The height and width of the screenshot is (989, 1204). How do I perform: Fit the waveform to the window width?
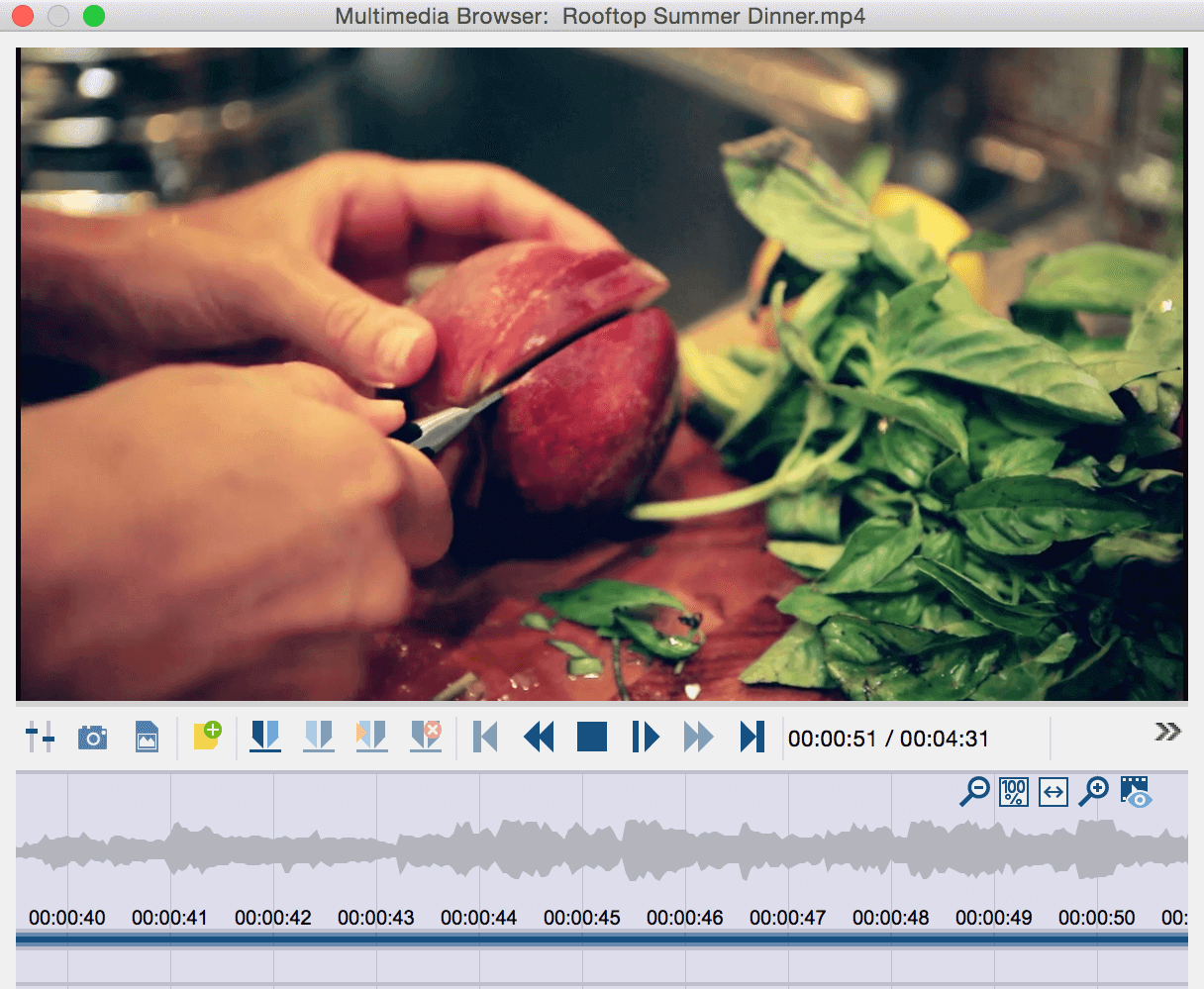(x=1053, y=792)
